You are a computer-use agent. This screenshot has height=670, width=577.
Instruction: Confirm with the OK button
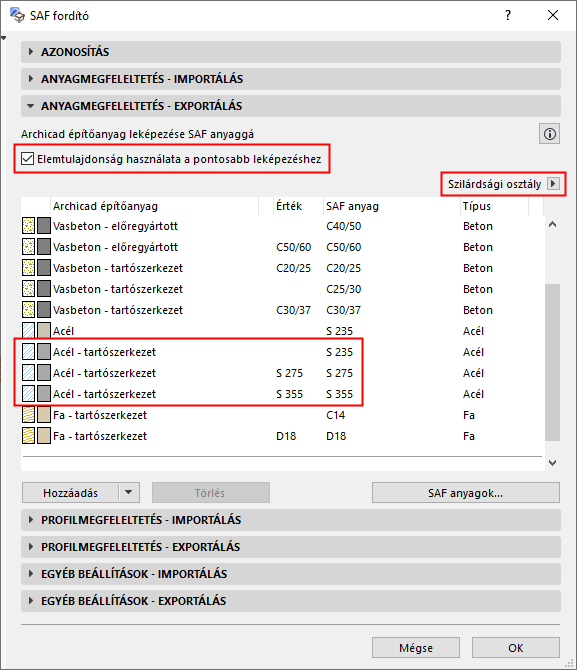(515, 648)
